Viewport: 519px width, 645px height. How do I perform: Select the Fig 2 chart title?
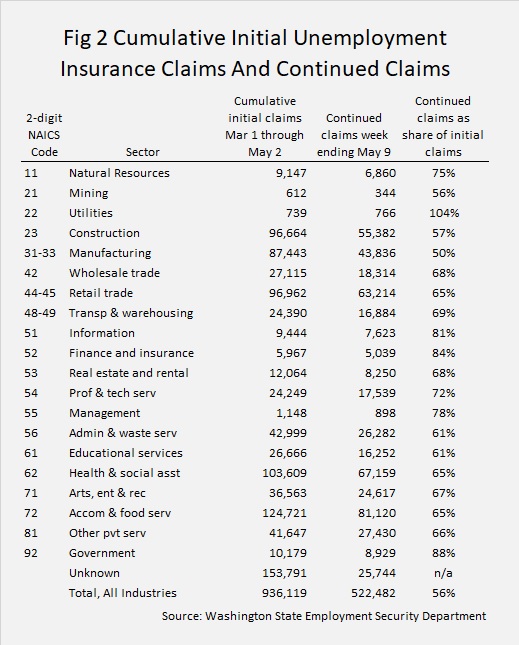click(255, 53)
